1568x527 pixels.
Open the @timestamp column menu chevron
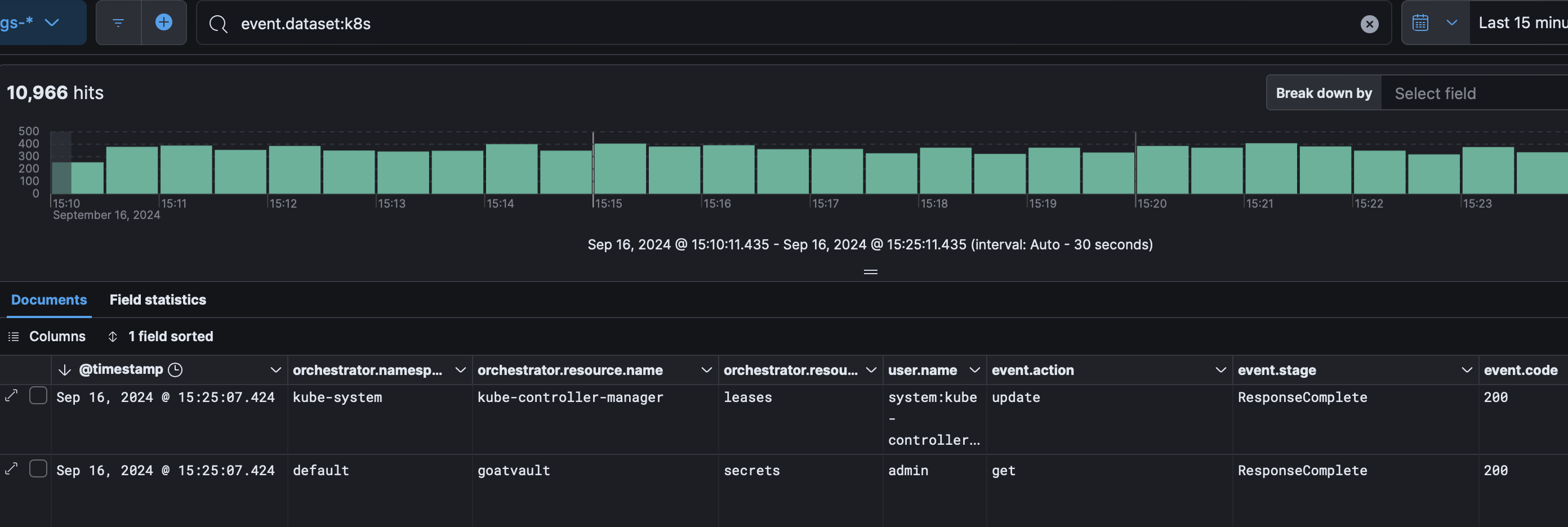click(x=276, y=370)
